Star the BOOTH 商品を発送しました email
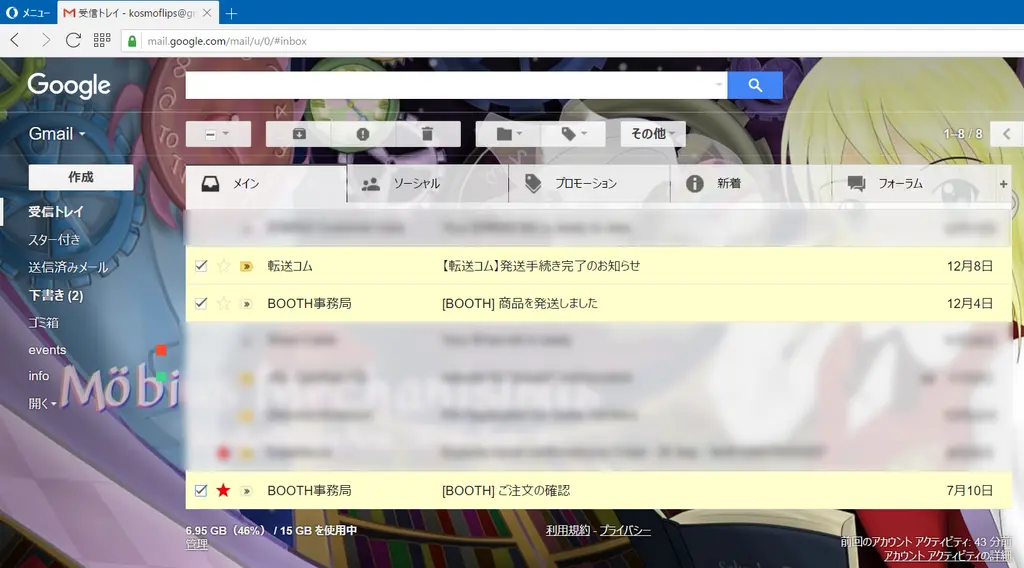Screen dimensions: 1024x568 tap(223, 303)
